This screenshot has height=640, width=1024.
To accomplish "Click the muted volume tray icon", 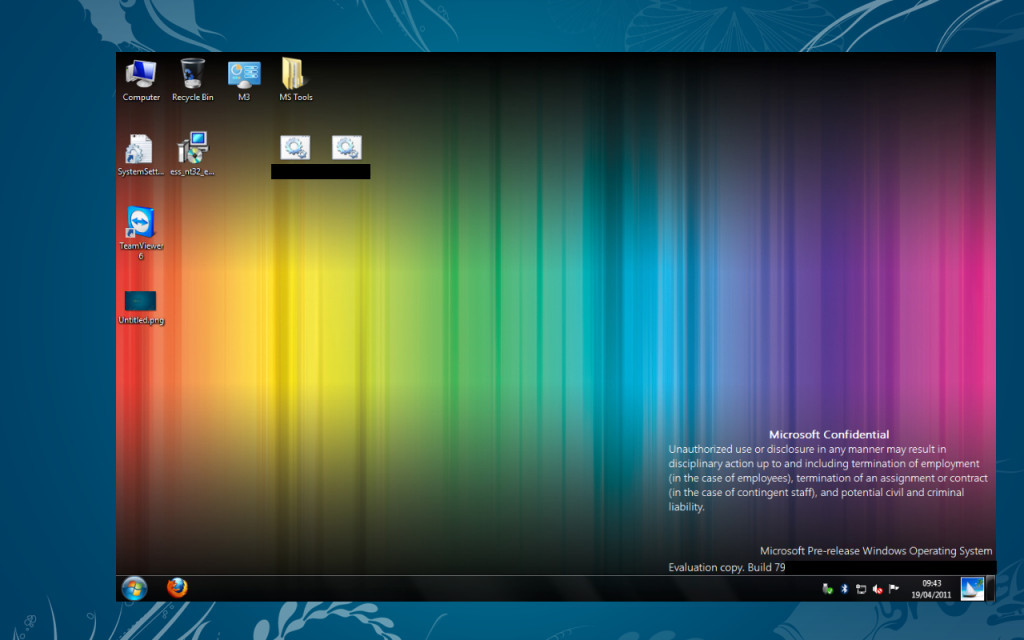I will point(877,589).
